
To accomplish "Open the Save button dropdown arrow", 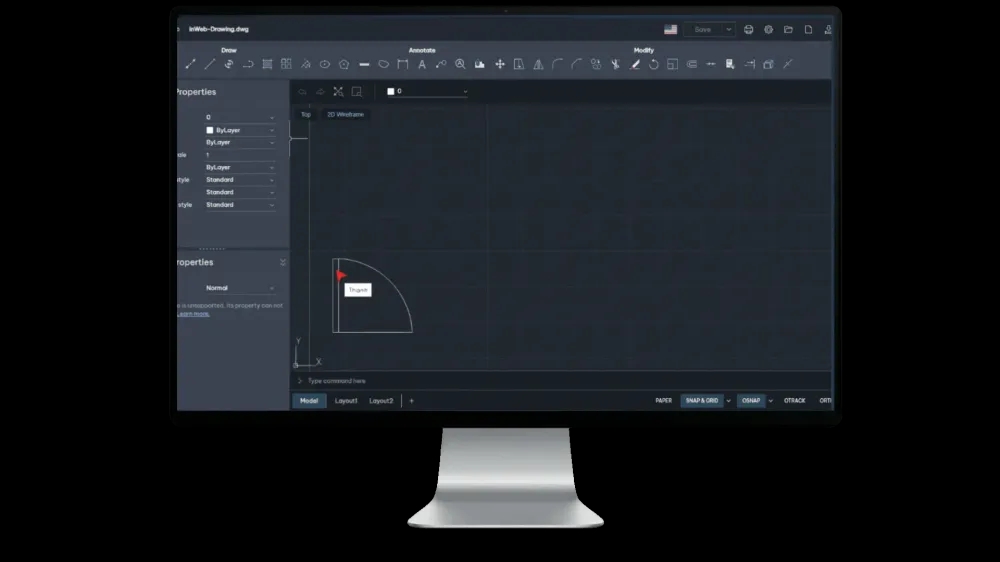I will pyautogui.click(x=728, y=29).
